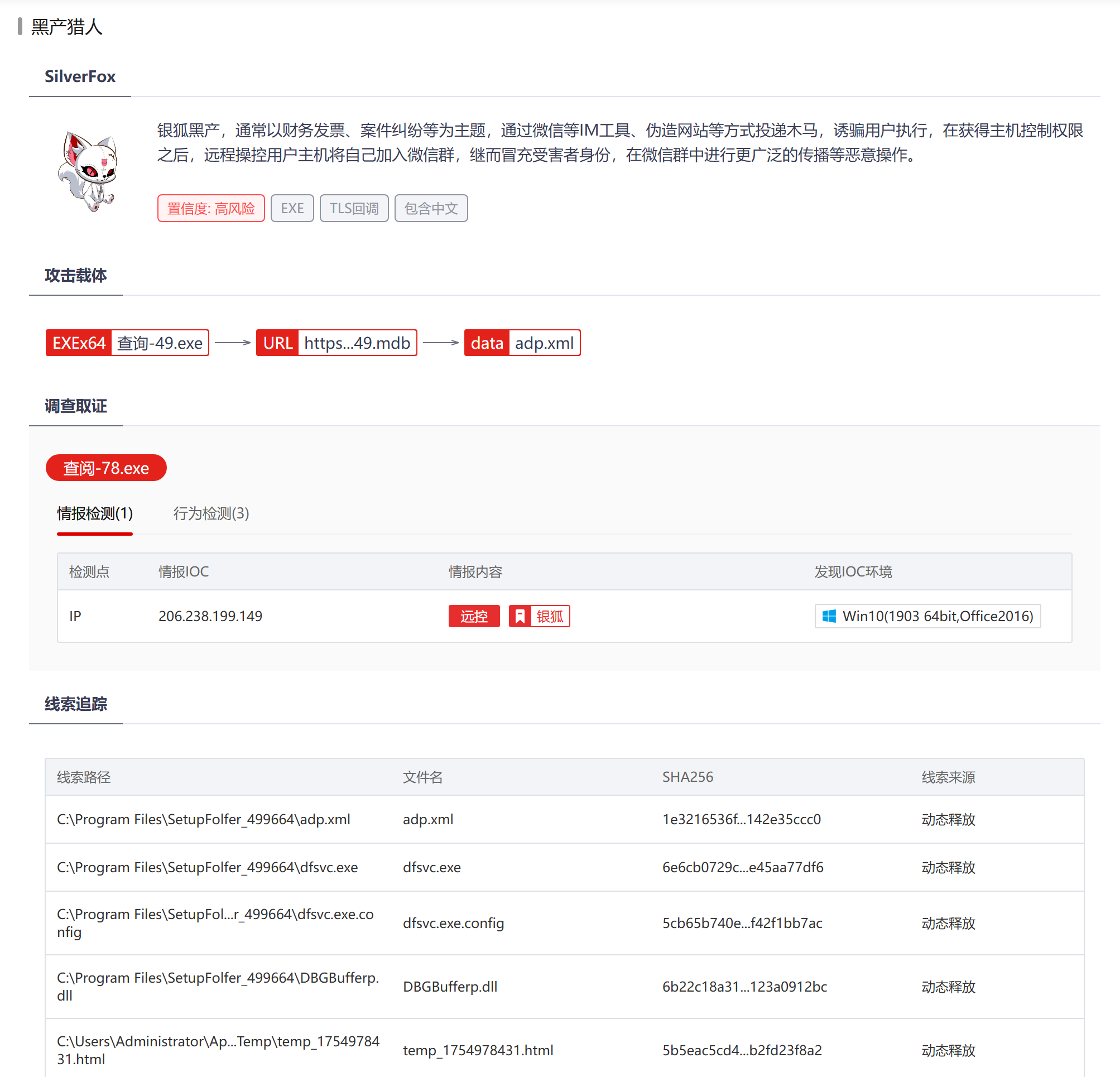Click the 置信度:高风险 risk label
Viewport: 1120px width, 1077px height.
pos(211,208)
